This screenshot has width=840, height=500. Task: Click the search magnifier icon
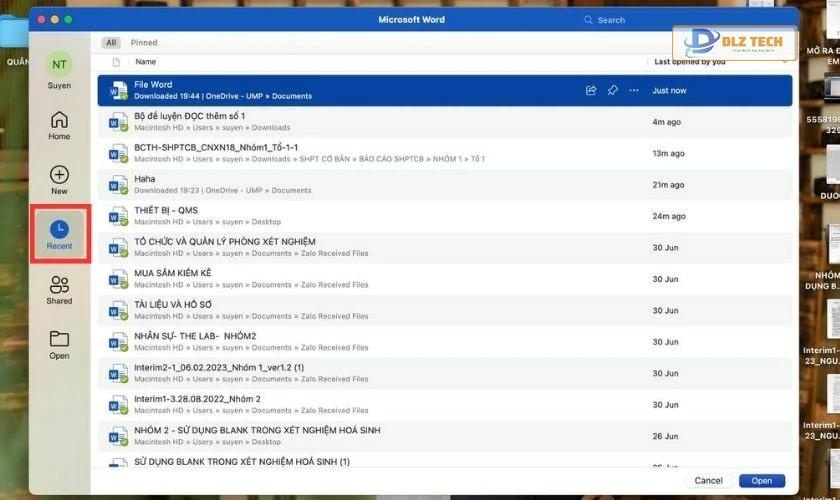pyautogui.click(x=588, y=20)
